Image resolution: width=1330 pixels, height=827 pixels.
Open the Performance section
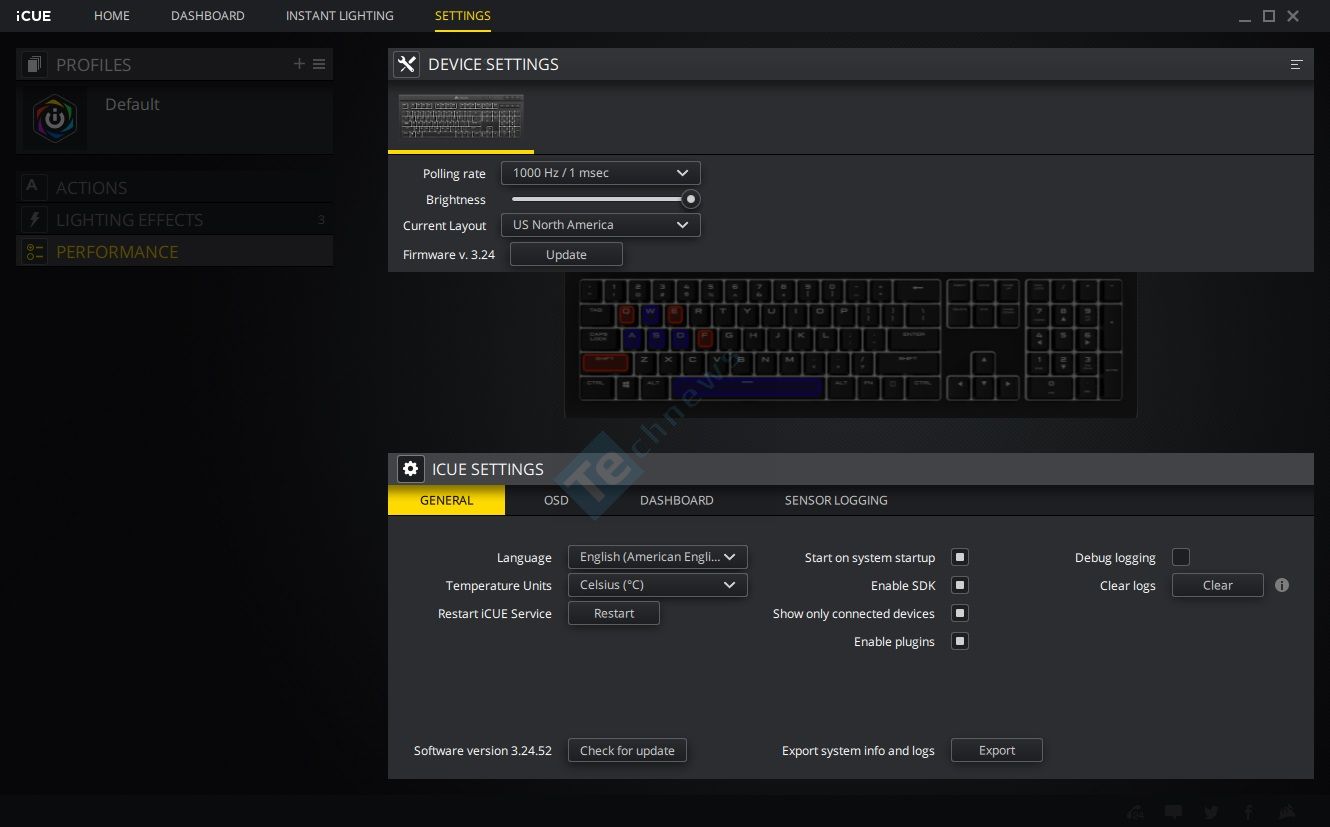coord(175,252)
